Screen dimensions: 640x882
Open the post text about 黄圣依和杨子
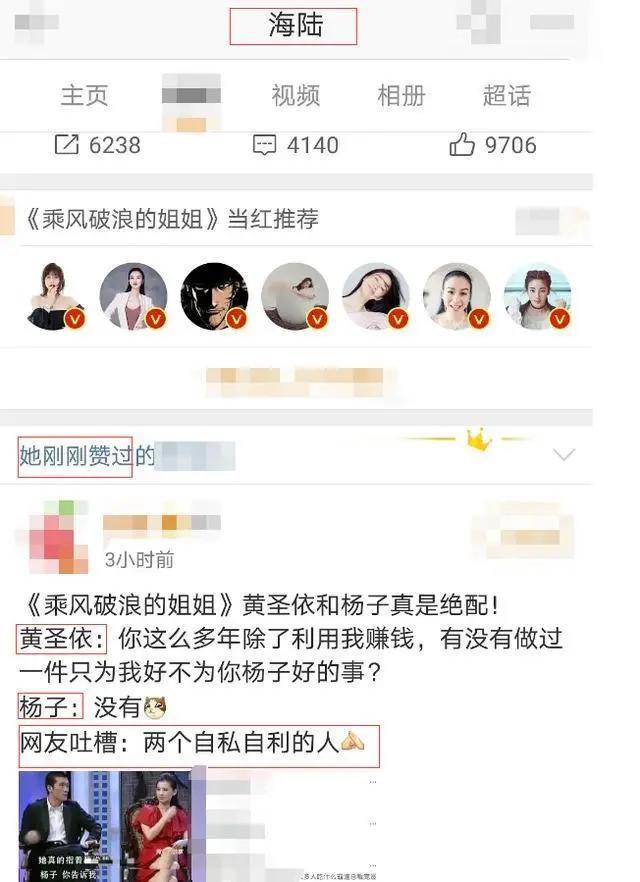click(x=291, y=673)
